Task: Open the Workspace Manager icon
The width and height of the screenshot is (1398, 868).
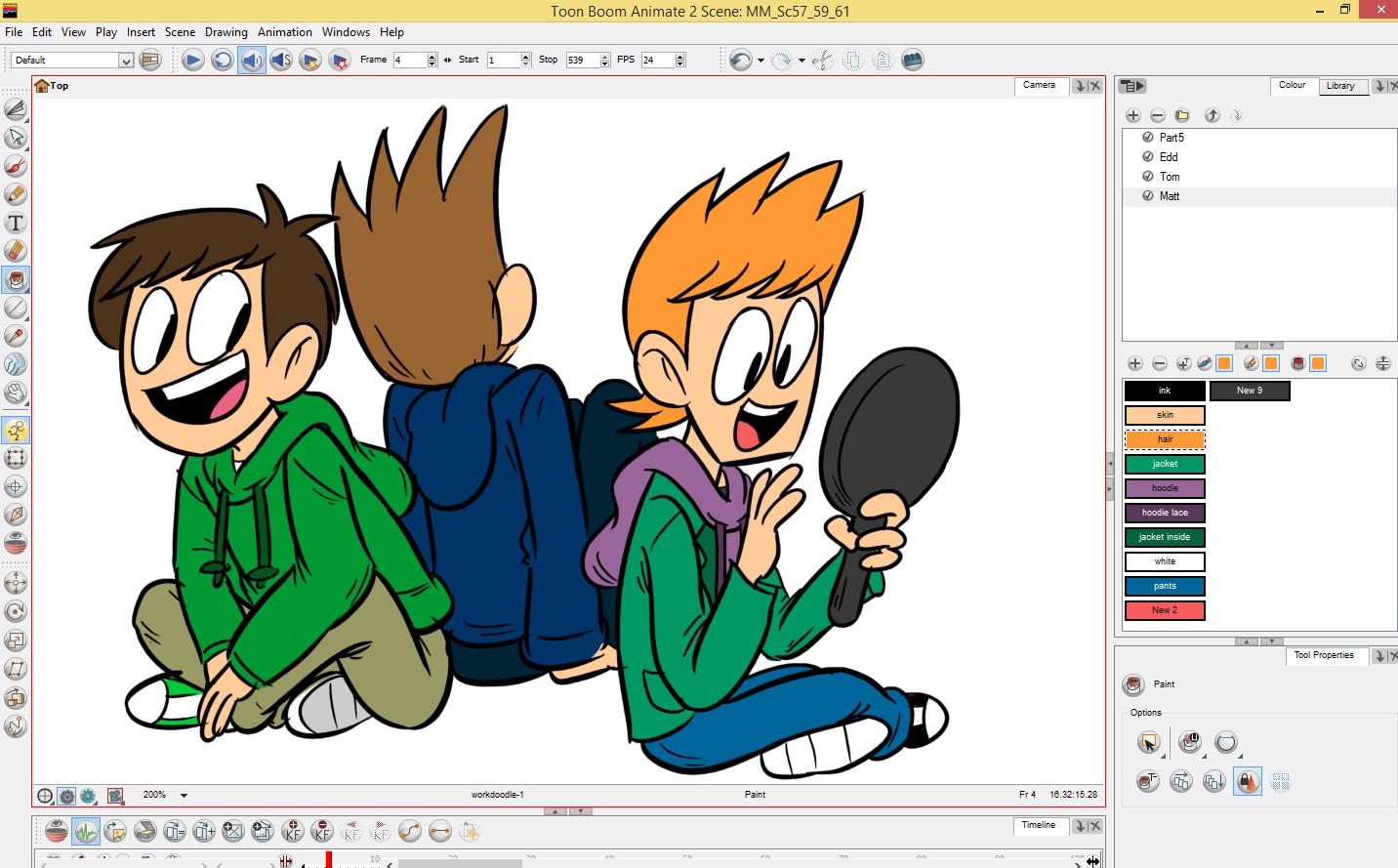Action: (x=150, y=61)
